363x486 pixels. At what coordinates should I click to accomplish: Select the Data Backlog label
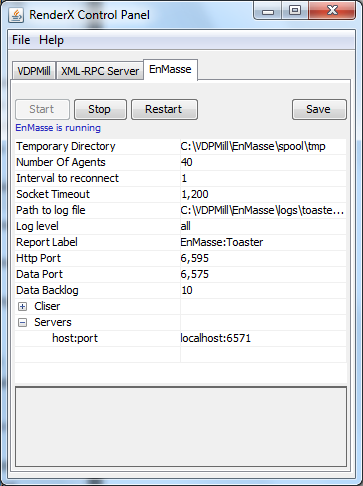[x=47, y=290]
